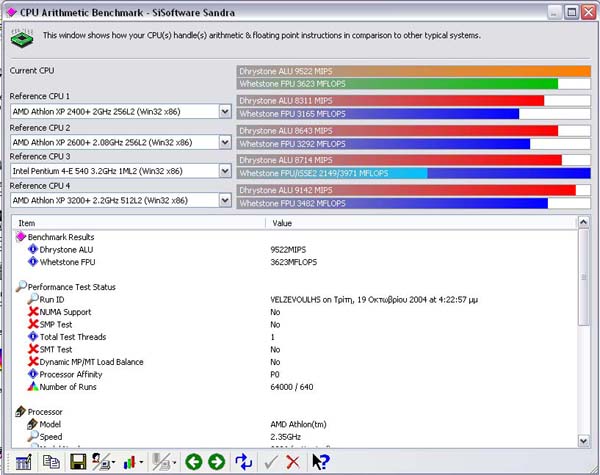
Task: Click the scroll down arrow of results list
Action: pyautogui.click(x=583, y=441)
